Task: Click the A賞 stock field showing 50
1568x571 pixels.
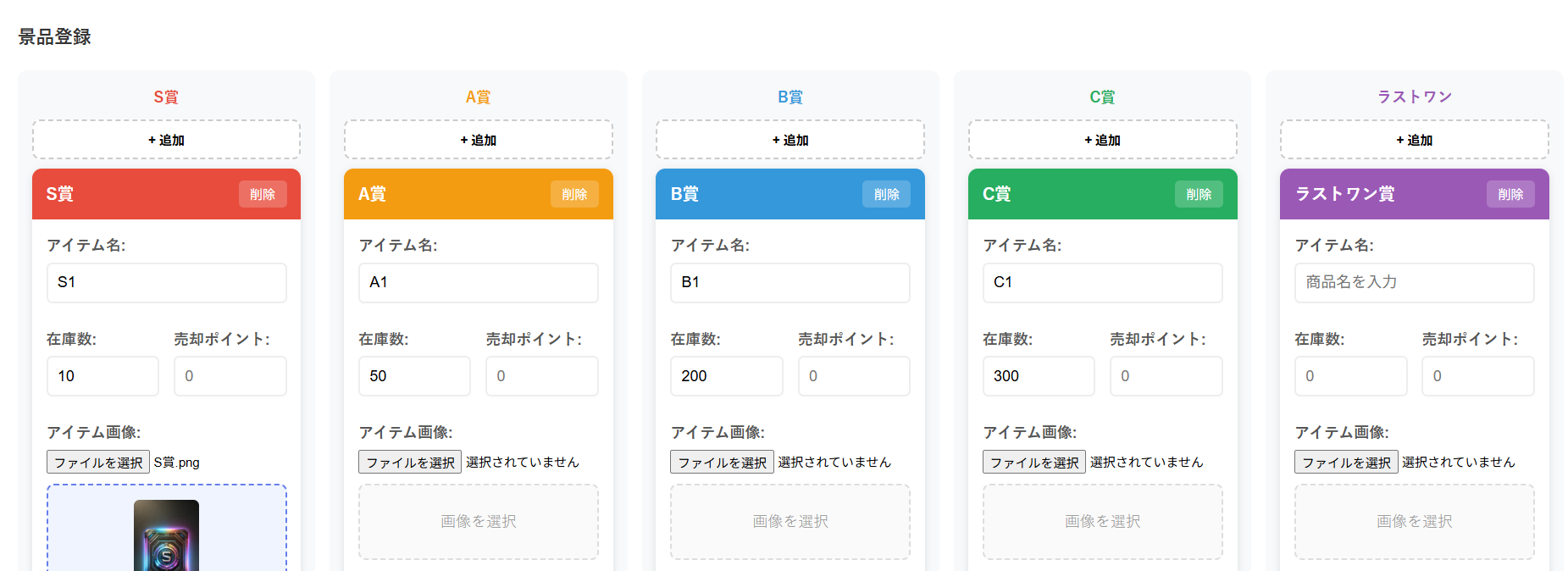Action: (413, 376)
